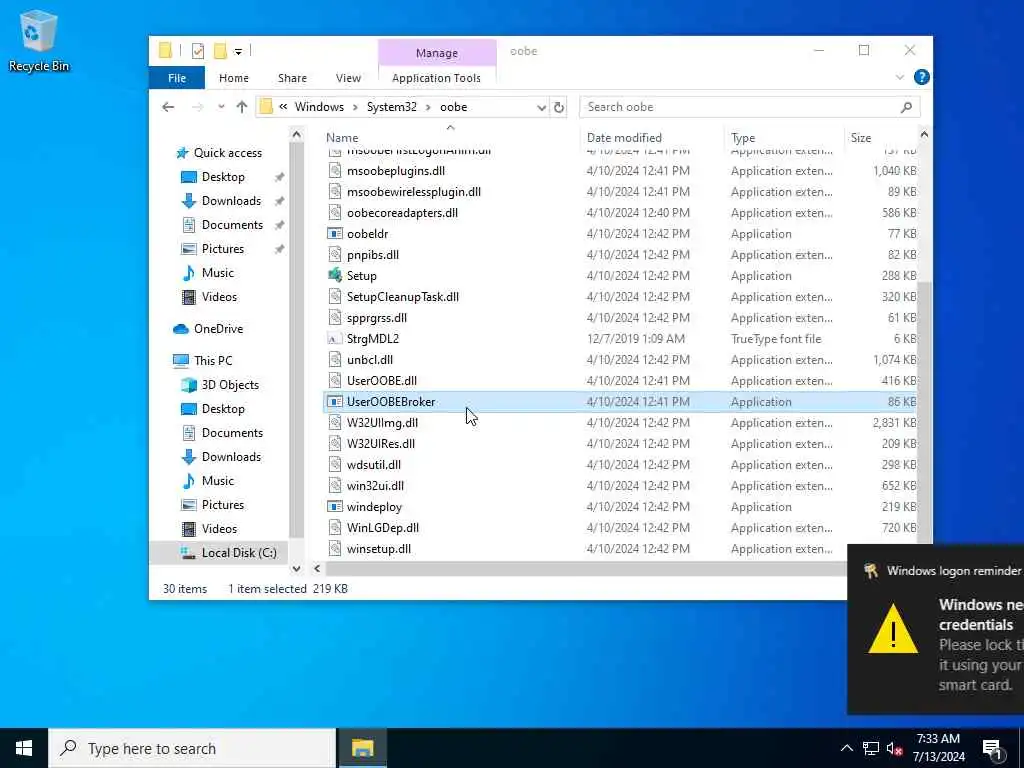This screenshot has height=768, width=1024.
Task: Open the Action Center notifications icon
Action: coord(993,748)
